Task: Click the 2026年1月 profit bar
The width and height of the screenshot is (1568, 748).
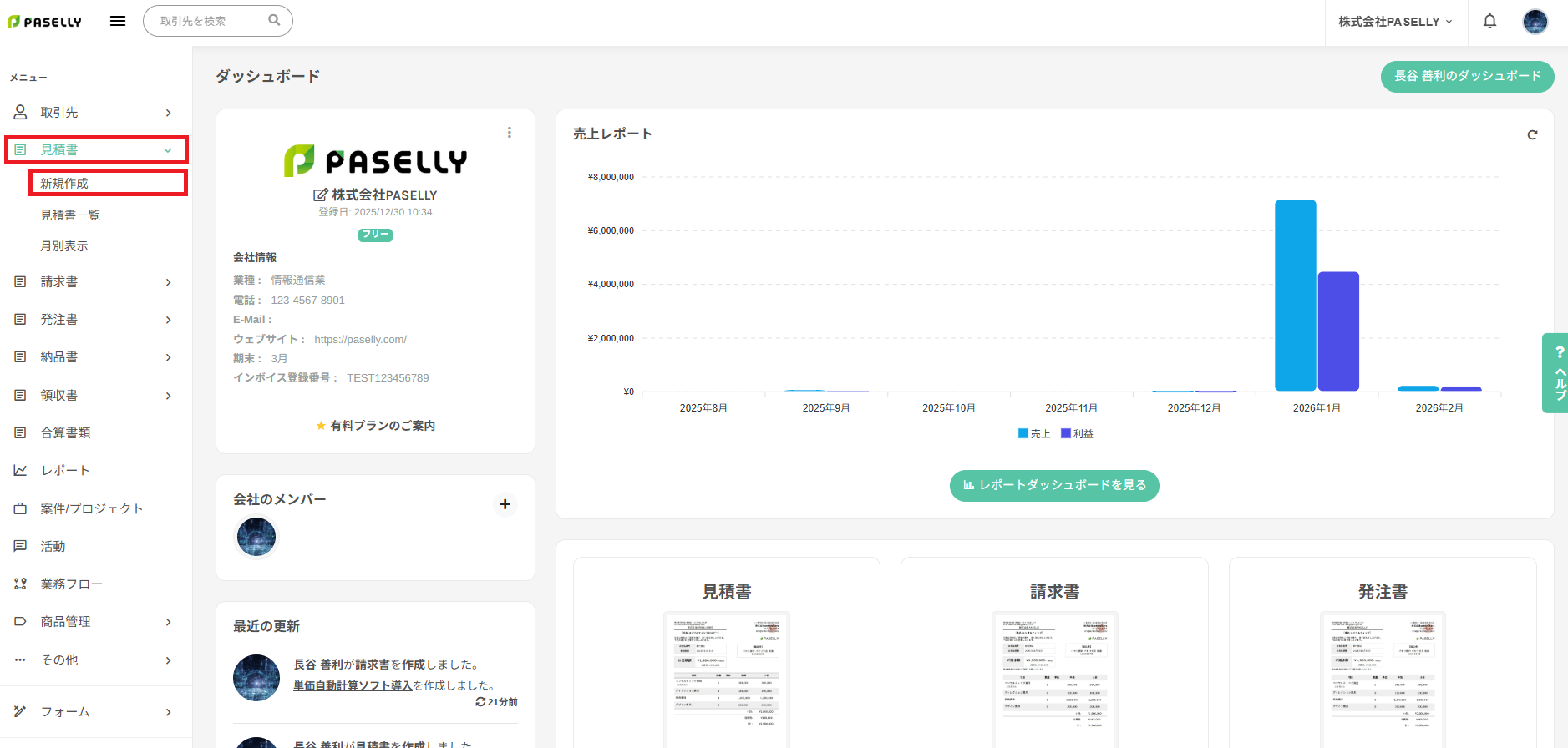Action: point(1338,331)
